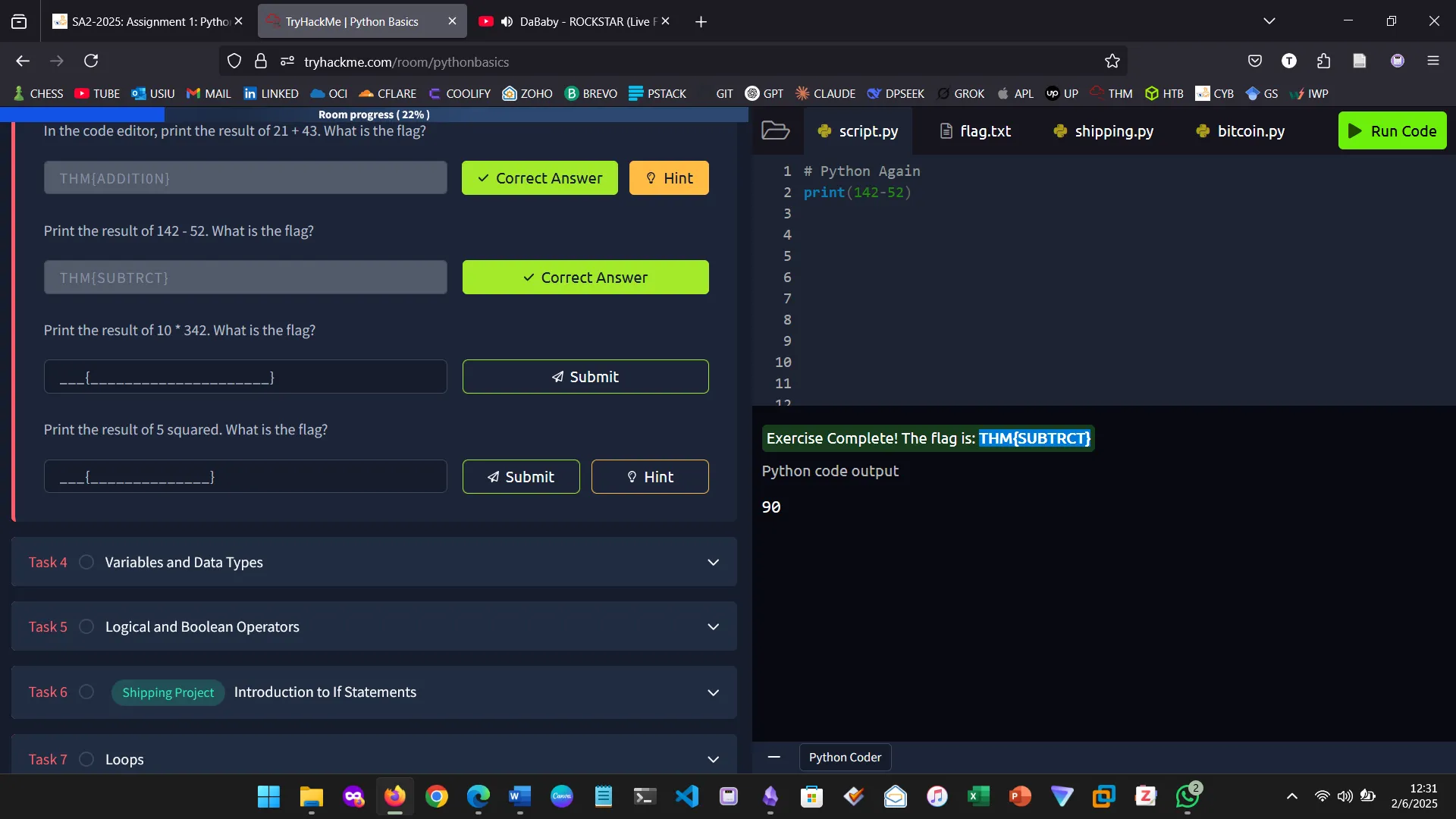Toggle the Task 5 completion circle
This screenshot has width=1456, height=819.
pos(86,626)
